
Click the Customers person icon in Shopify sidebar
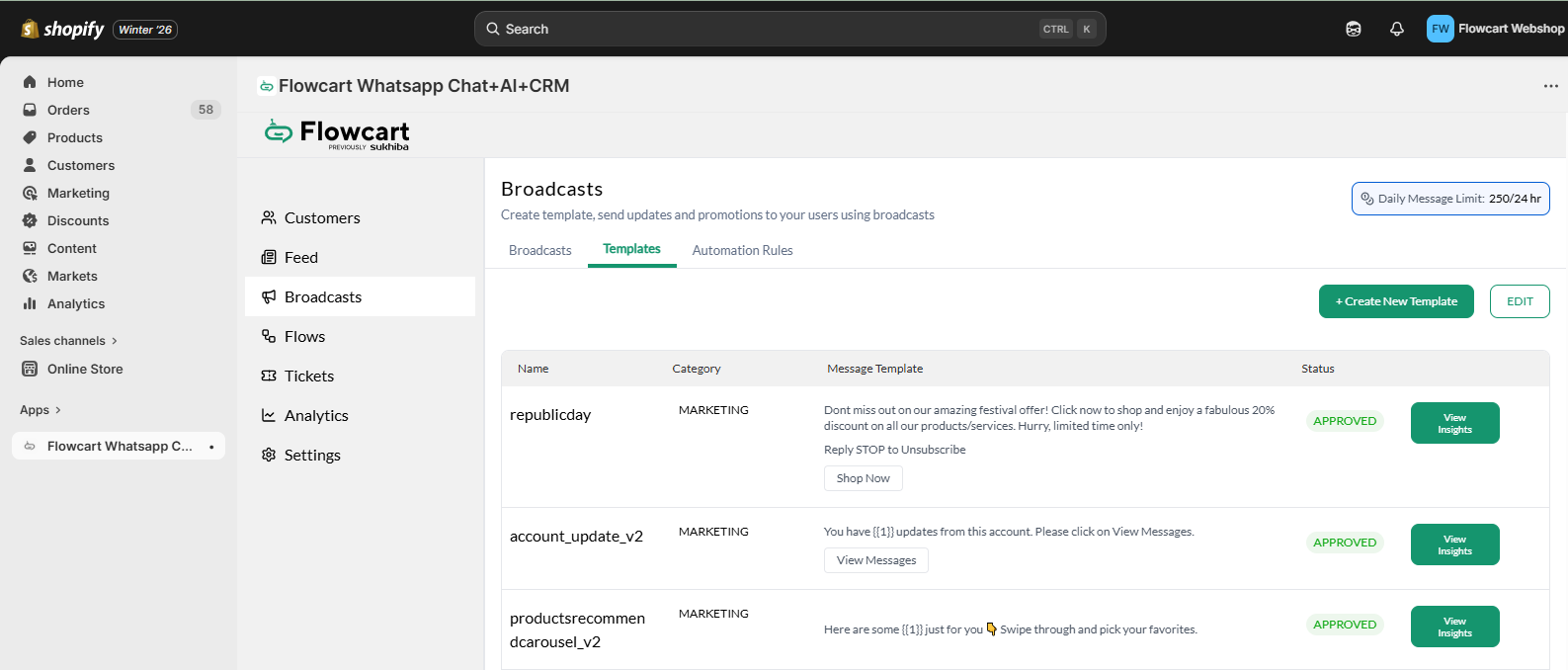[30, 165]
